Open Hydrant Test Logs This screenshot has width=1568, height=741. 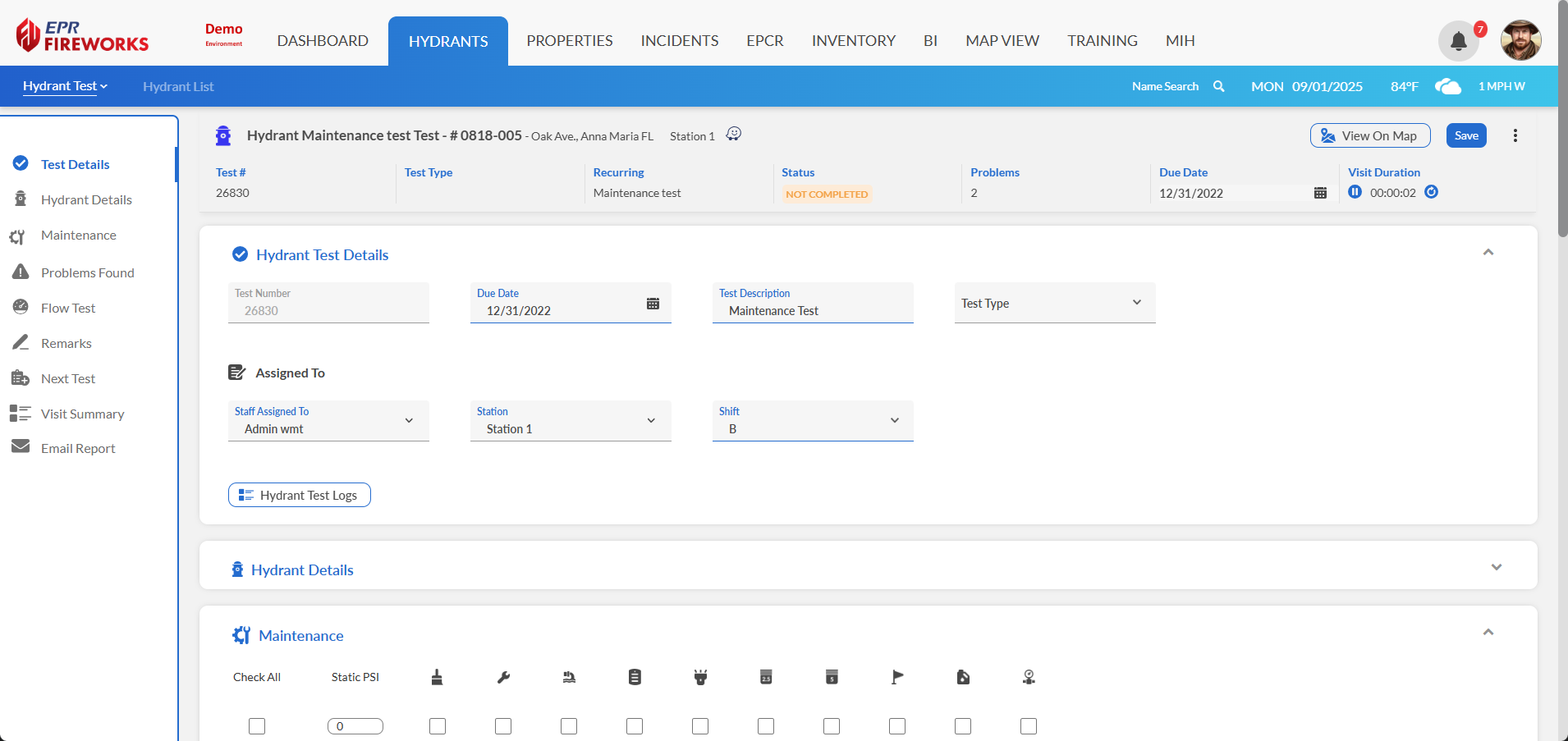300,495
